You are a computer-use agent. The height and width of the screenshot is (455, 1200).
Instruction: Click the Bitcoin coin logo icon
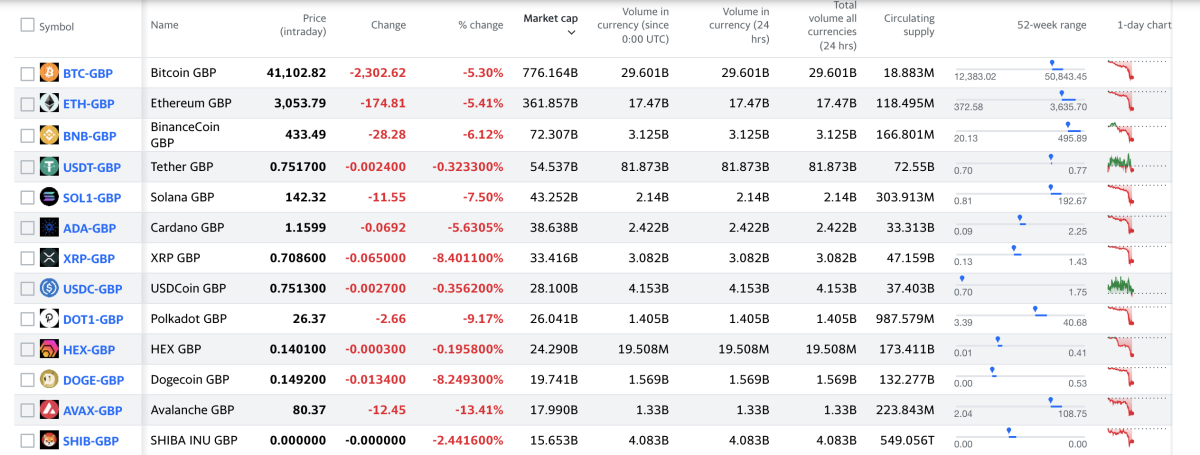coord(49,73)
